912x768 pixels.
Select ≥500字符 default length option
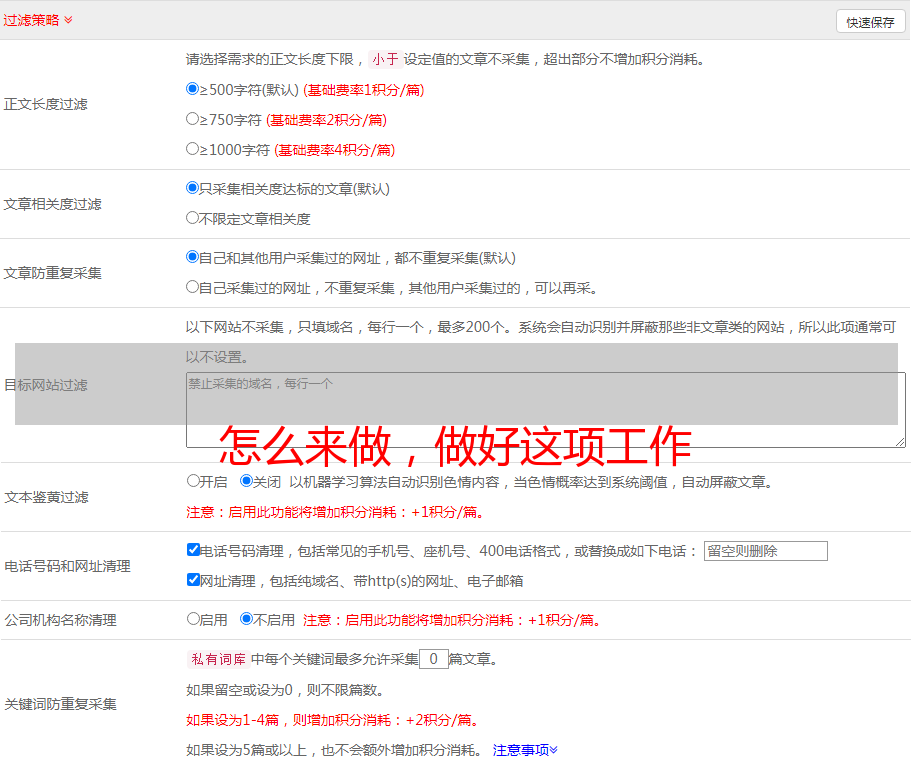pos(193,89)
